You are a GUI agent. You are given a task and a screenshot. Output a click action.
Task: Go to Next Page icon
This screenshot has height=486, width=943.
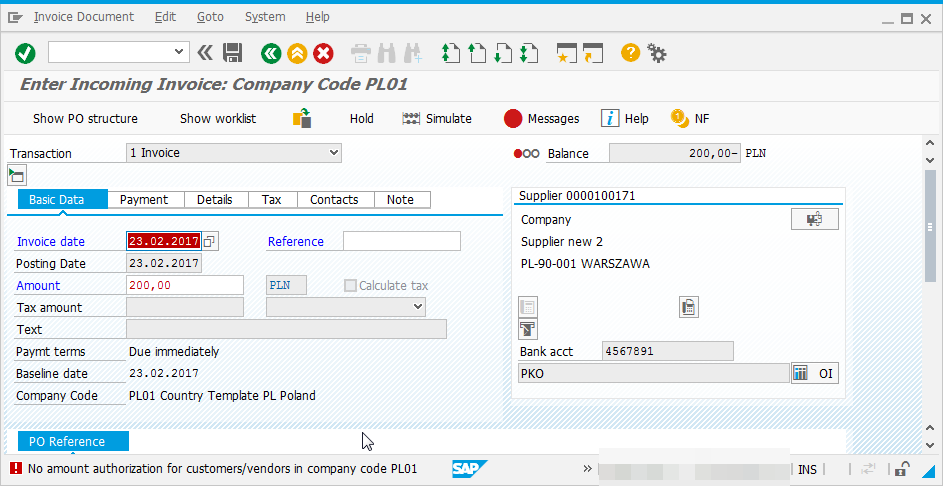502,54
